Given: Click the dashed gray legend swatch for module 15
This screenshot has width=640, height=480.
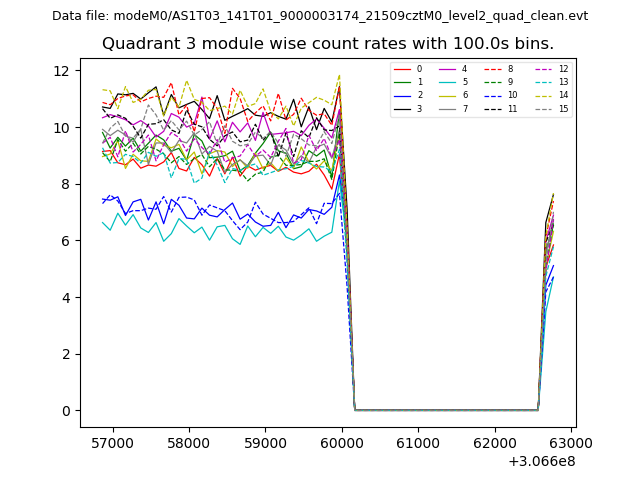Looking at the screenshot, I should click(544, 108).
